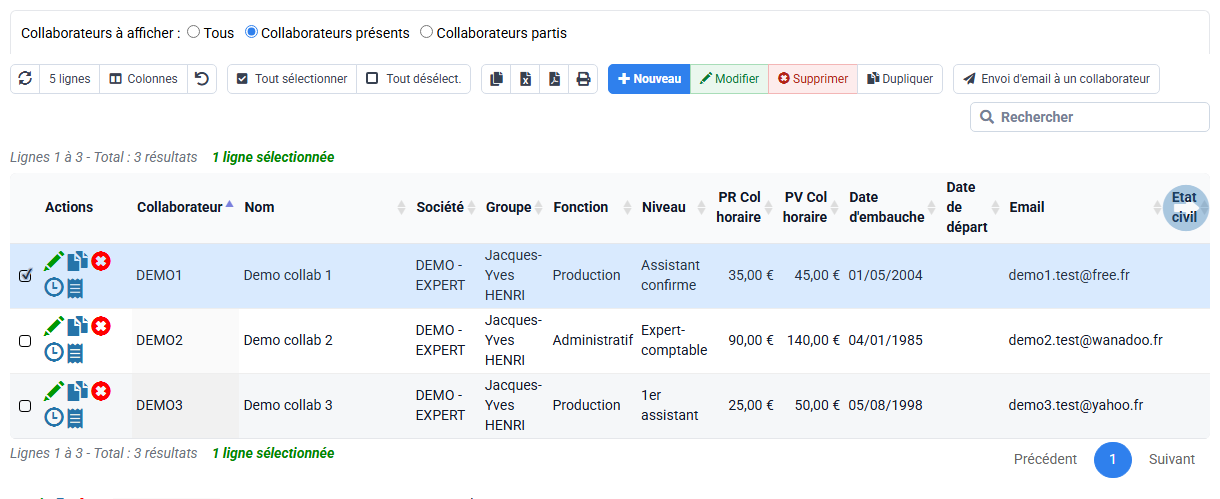Uncheck the DEMO1 row checkbox

(25, 276)
